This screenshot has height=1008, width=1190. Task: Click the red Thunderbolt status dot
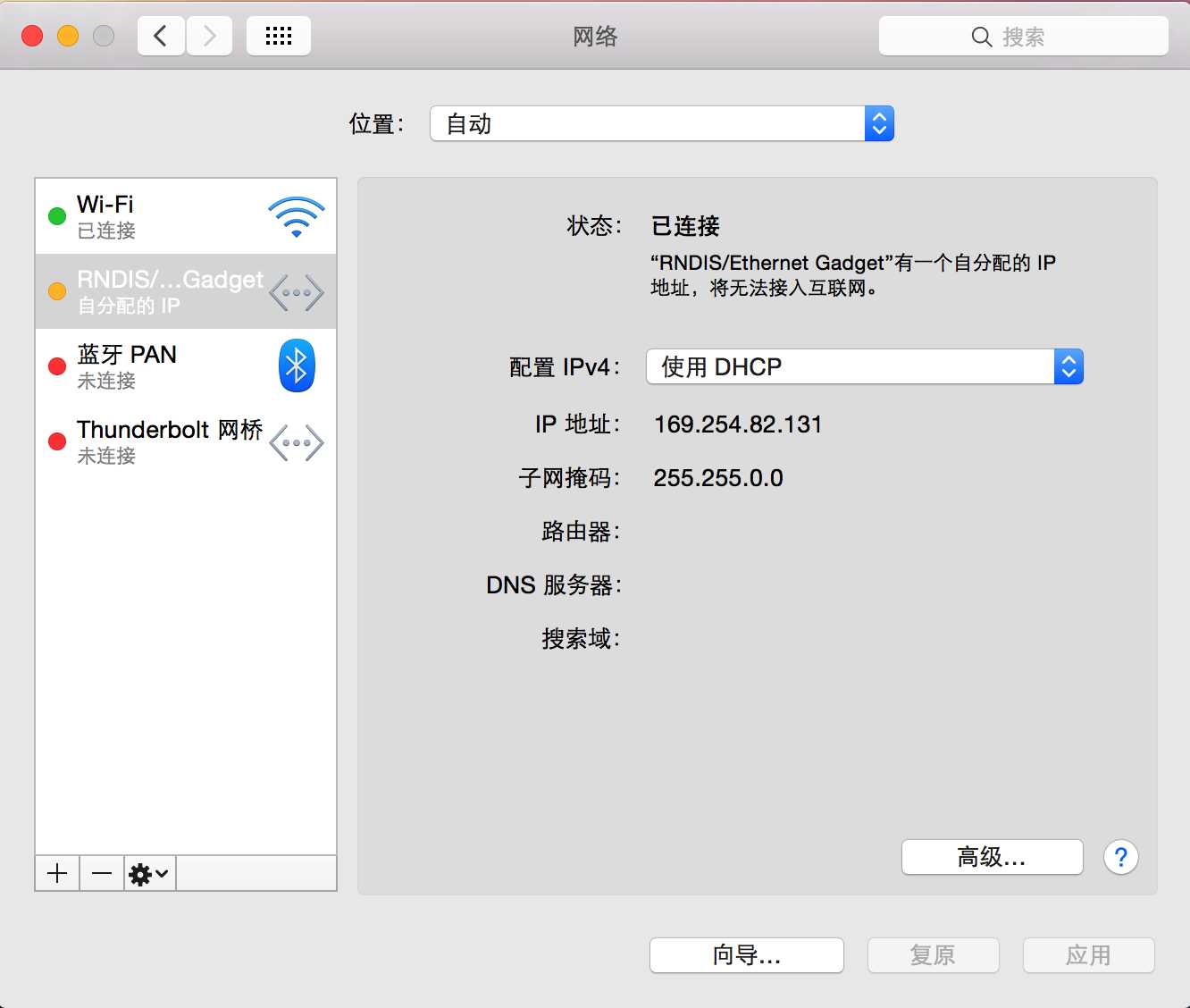tap(57, 441)
